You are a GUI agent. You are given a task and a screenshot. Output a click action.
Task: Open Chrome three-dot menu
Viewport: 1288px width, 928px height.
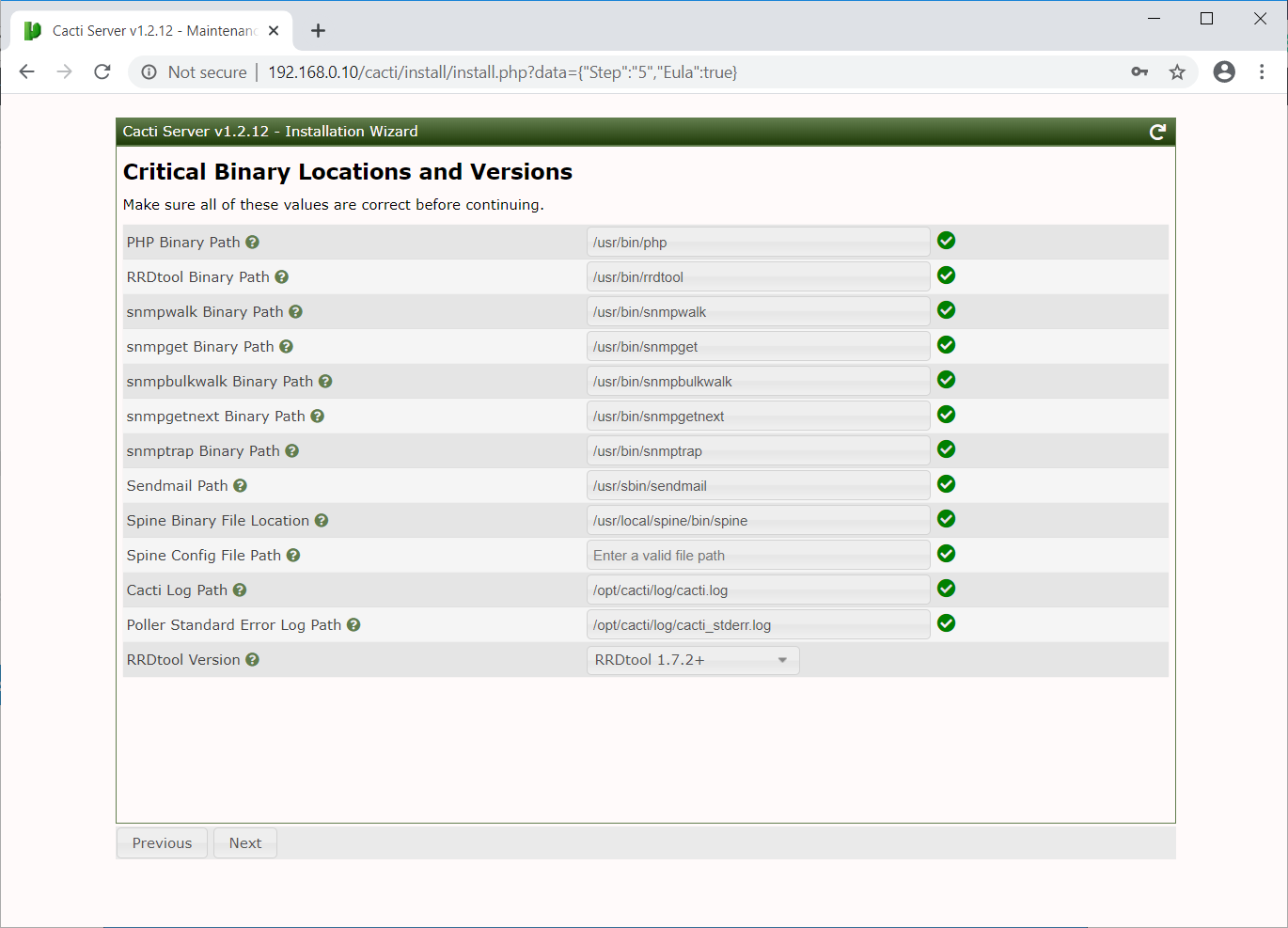tap(1262, 72)
